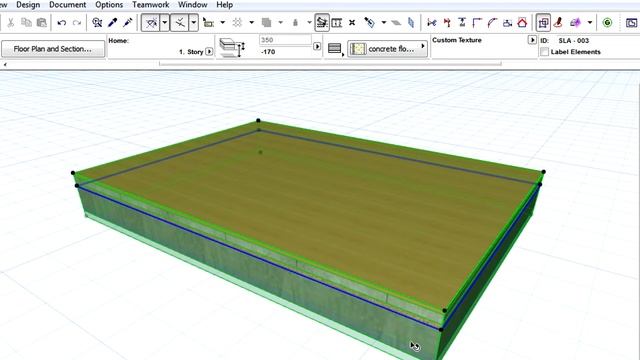Toggle the overlapping squares button
Viewport: 640px width, 360px height.
tap(543, 23)
